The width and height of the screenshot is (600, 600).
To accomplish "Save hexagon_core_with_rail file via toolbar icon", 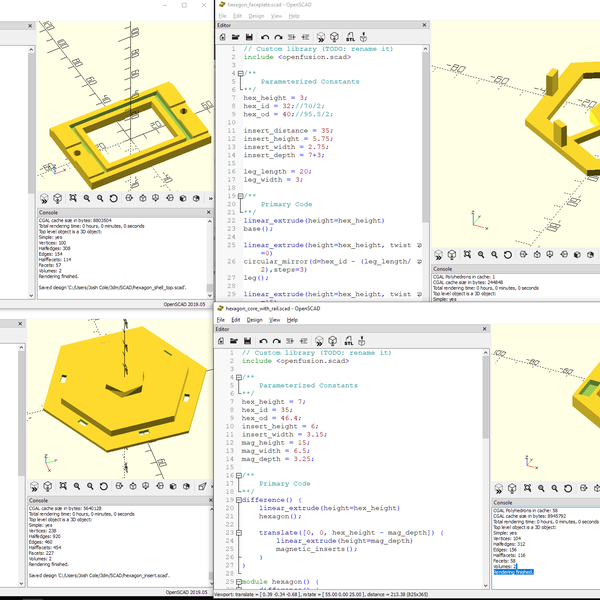I will point(247,341).
